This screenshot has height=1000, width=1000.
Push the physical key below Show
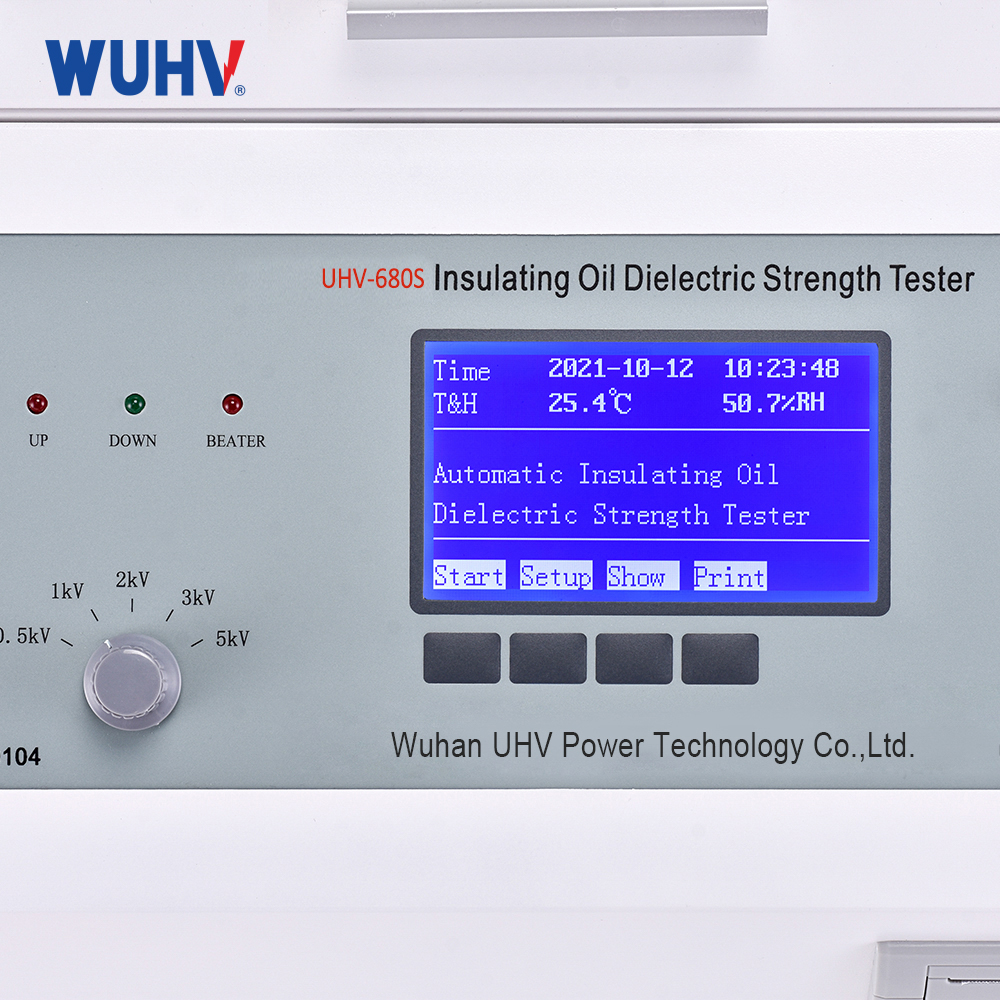tap(634, 659)
